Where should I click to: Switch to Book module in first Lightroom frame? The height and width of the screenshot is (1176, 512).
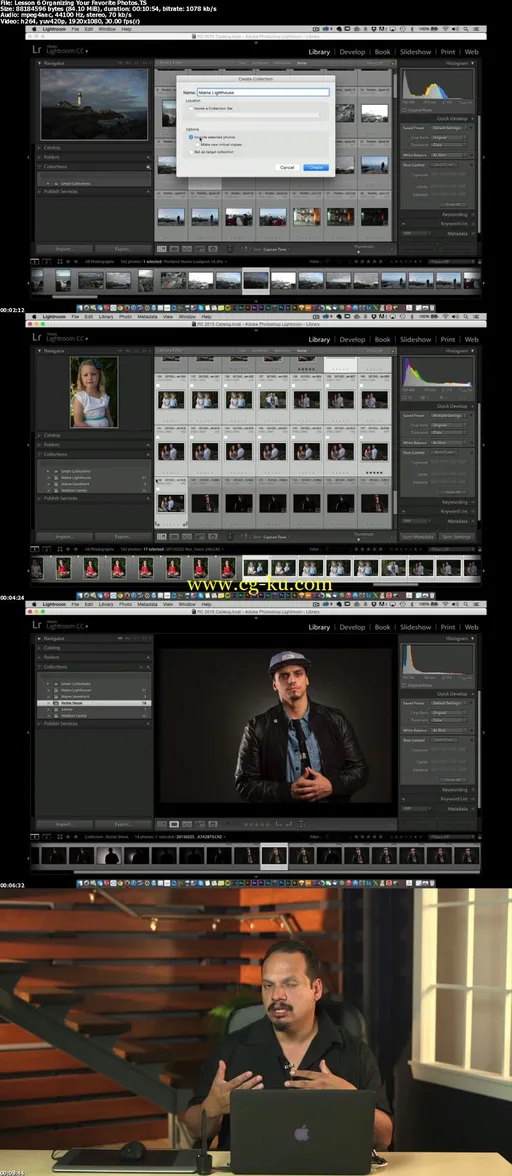[x=382, y=52]
